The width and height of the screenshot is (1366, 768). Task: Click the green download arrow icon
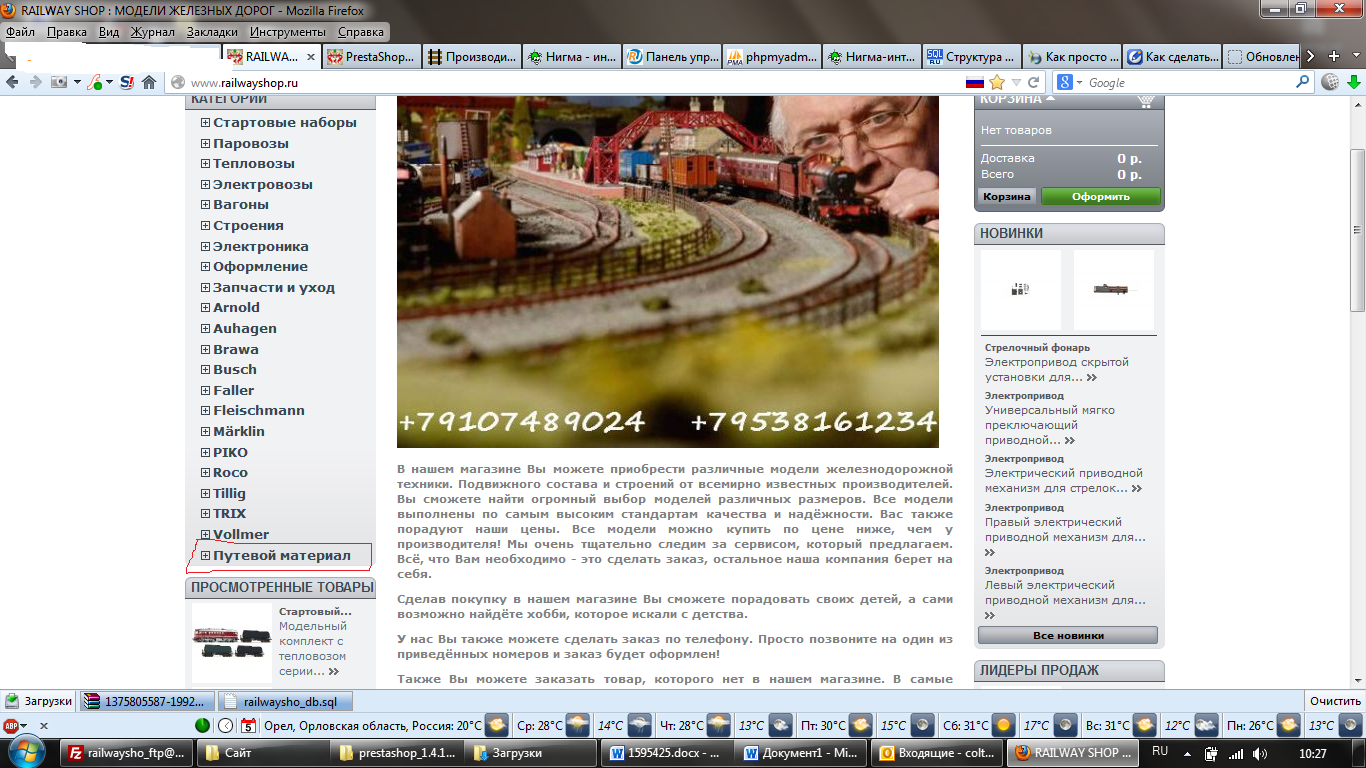point(1354,82)
